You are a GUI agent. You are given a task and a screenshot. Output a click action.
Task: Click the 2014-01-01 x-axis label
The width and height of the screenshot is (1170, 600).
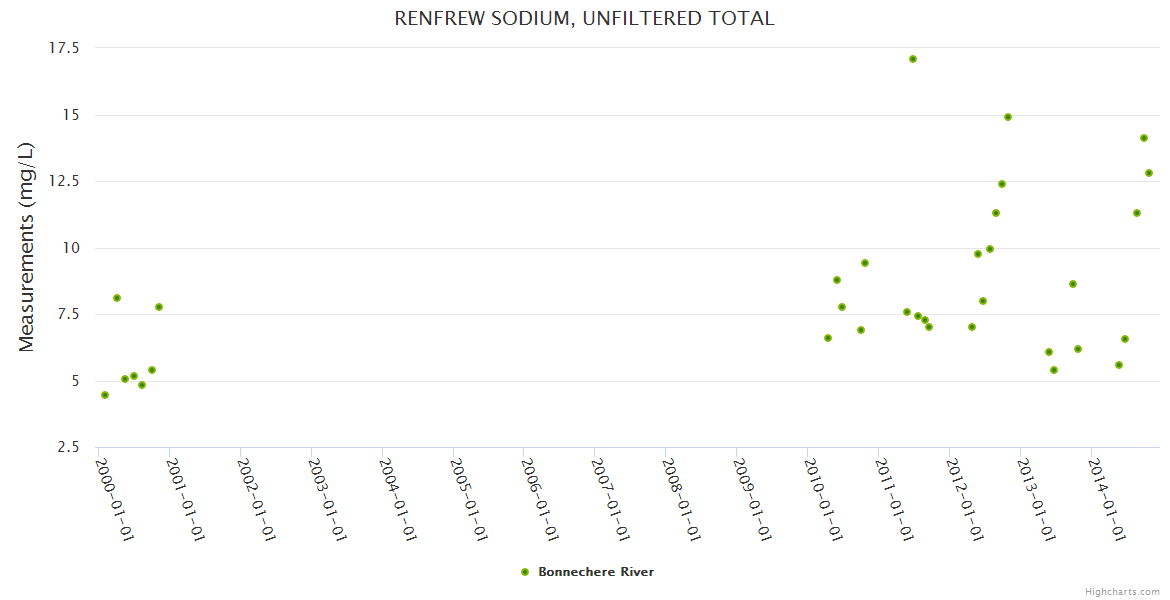click(1108, 499)
